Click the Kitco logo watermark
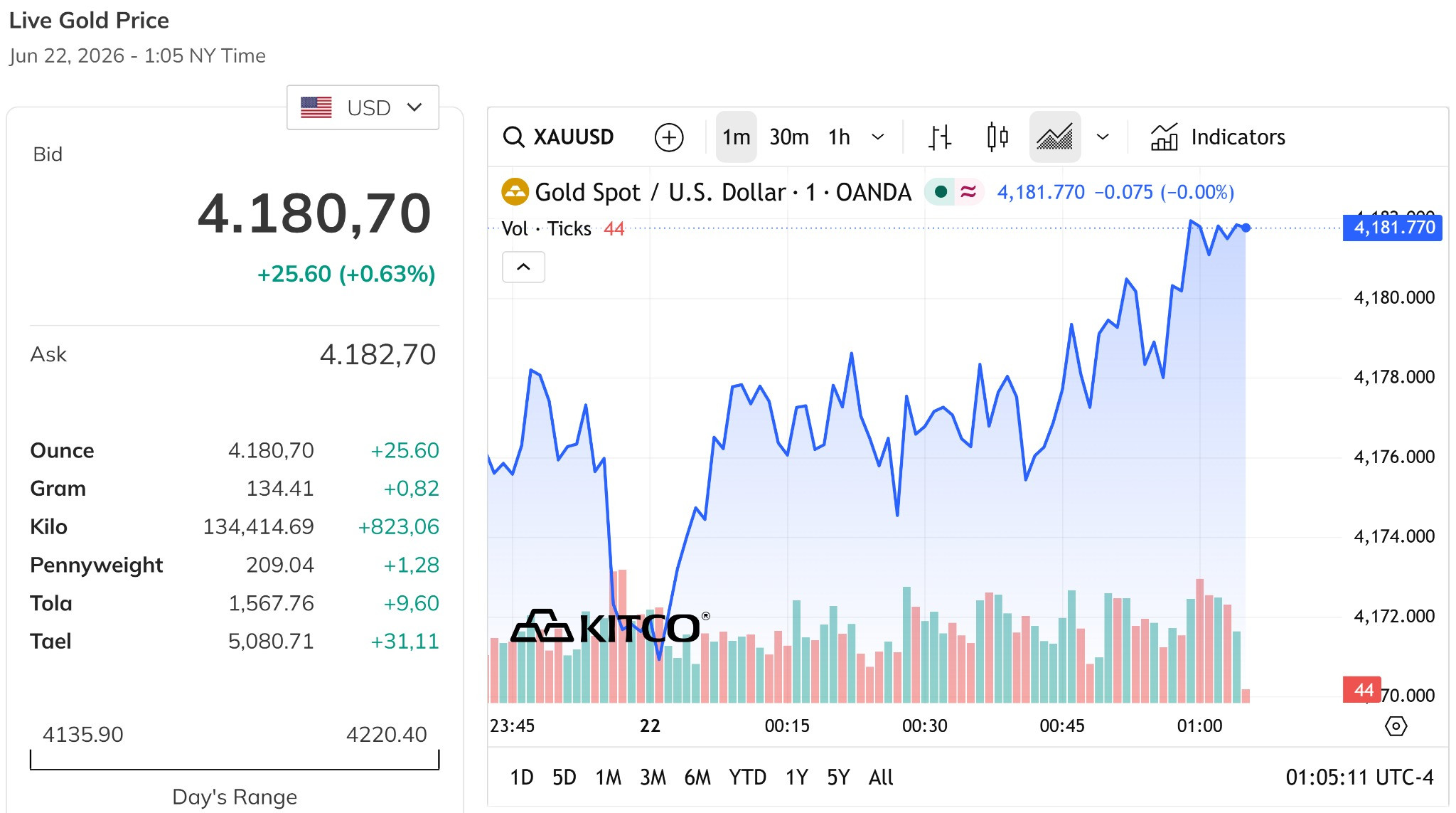1456x813 pixels. click(x=610, y=627)
